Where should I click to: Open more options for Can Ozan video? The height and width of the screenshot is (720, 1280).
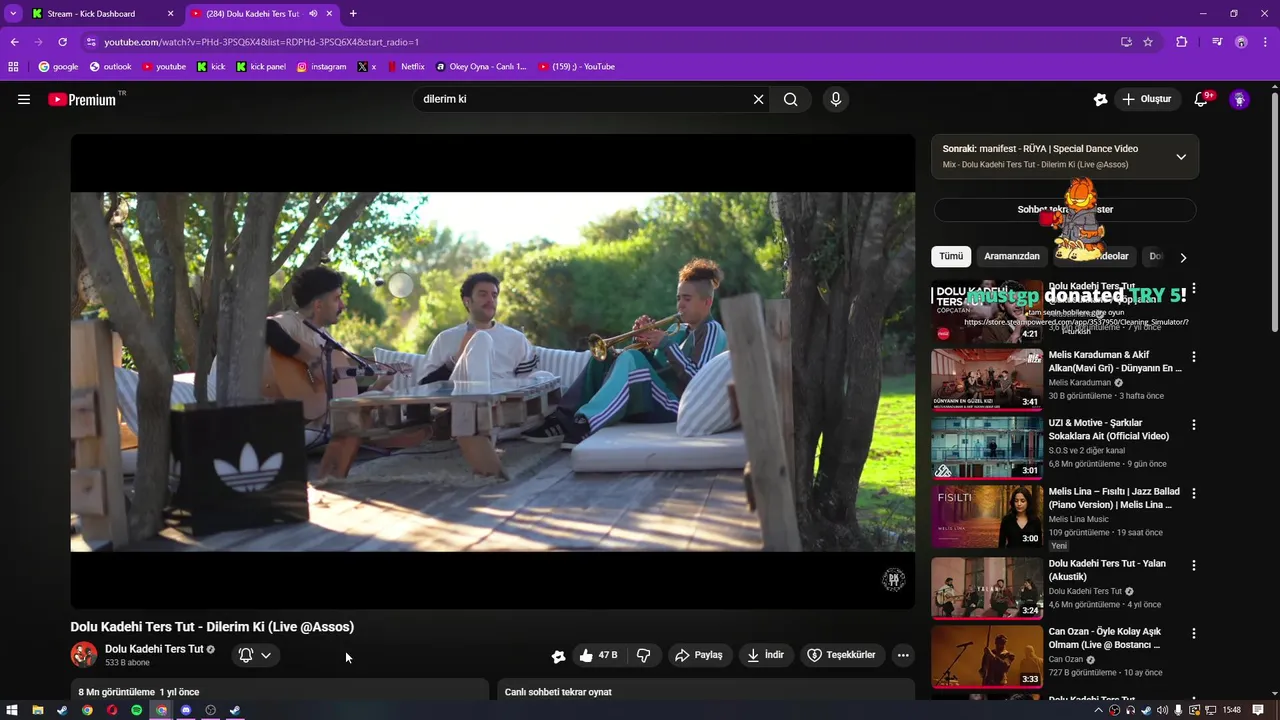(1193, 634)
